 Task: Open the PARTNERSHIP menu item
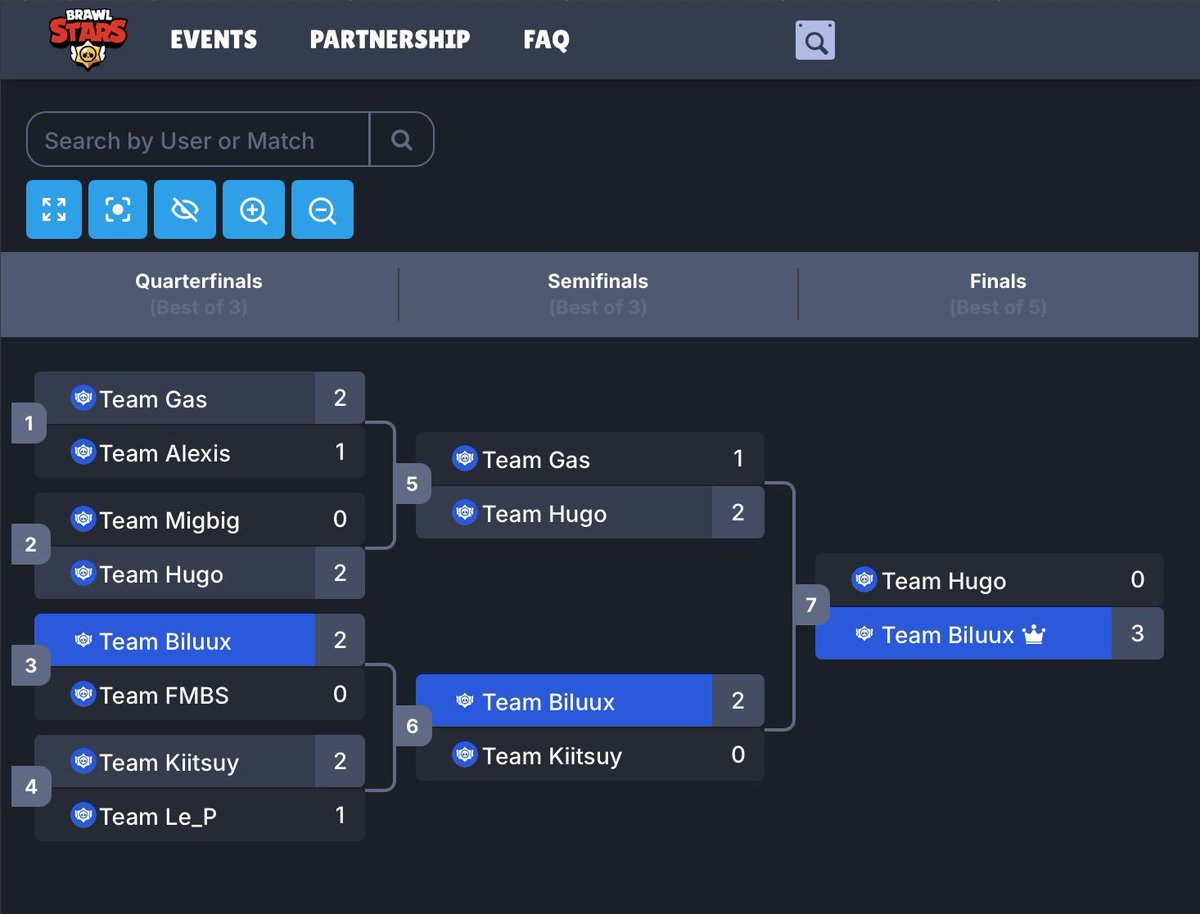click(389, 40)
